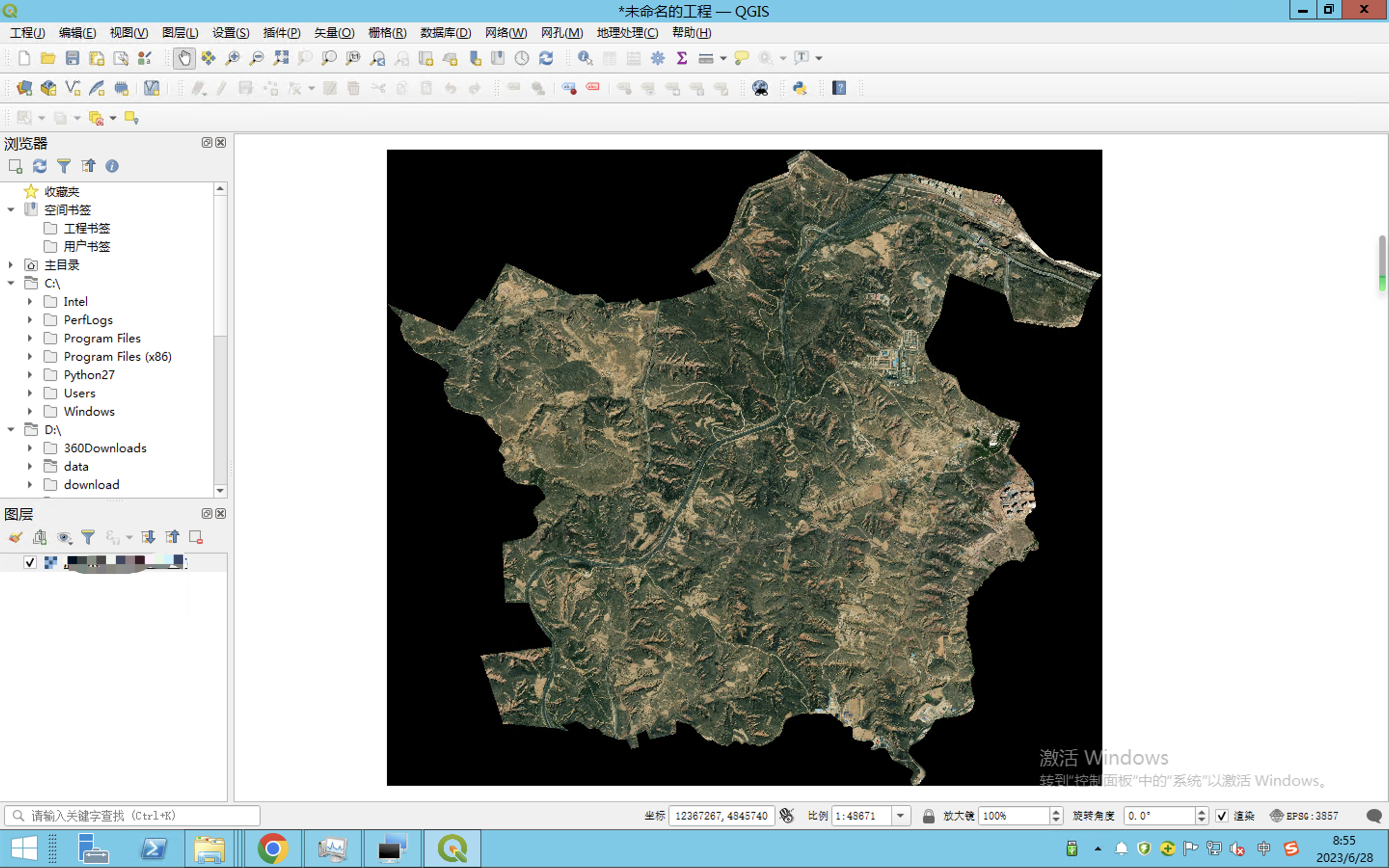Open the 栅格(R) raster menu
This screenshot has width=1389, height=868.
tap(387, 33)
